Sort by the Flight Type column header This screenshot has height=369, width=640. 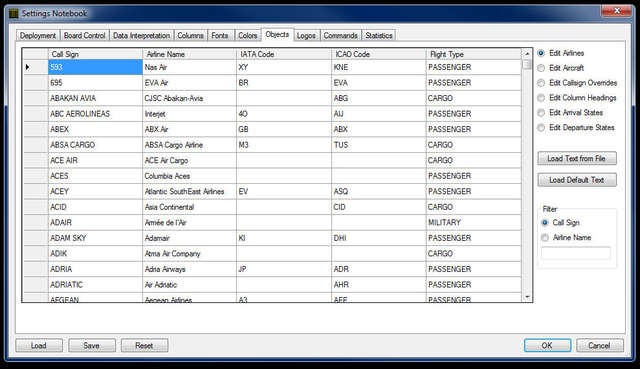pos(474,54)
